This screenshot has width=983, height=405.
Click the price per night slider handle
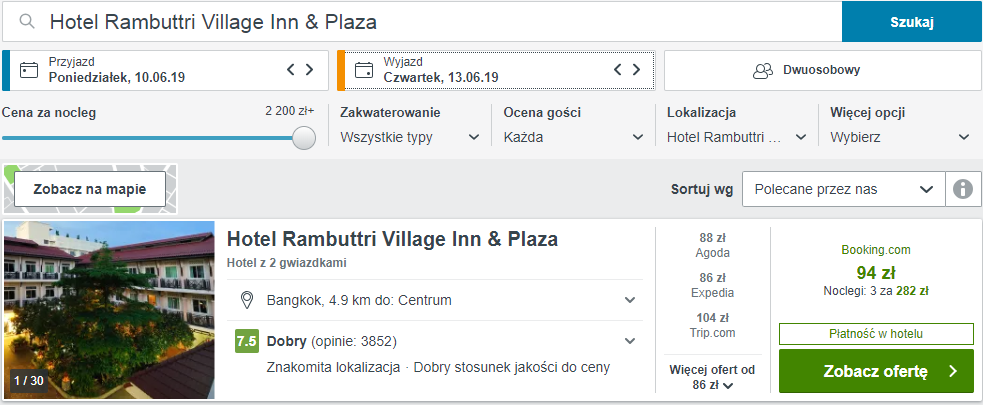pos(304,137)
